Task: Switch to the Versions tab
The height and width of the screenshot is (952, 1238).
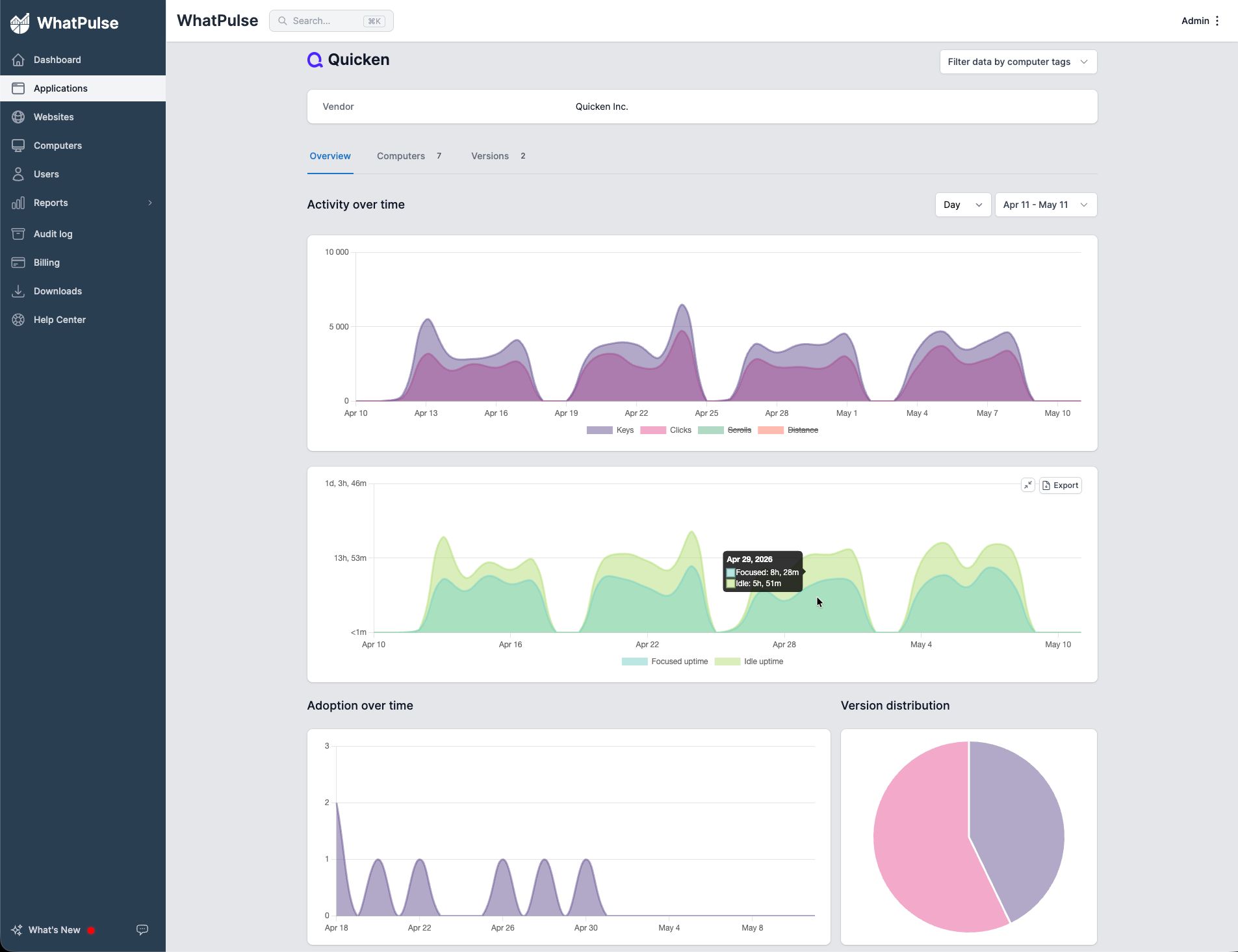Action: pyautogui.click(x=498, y=156)
